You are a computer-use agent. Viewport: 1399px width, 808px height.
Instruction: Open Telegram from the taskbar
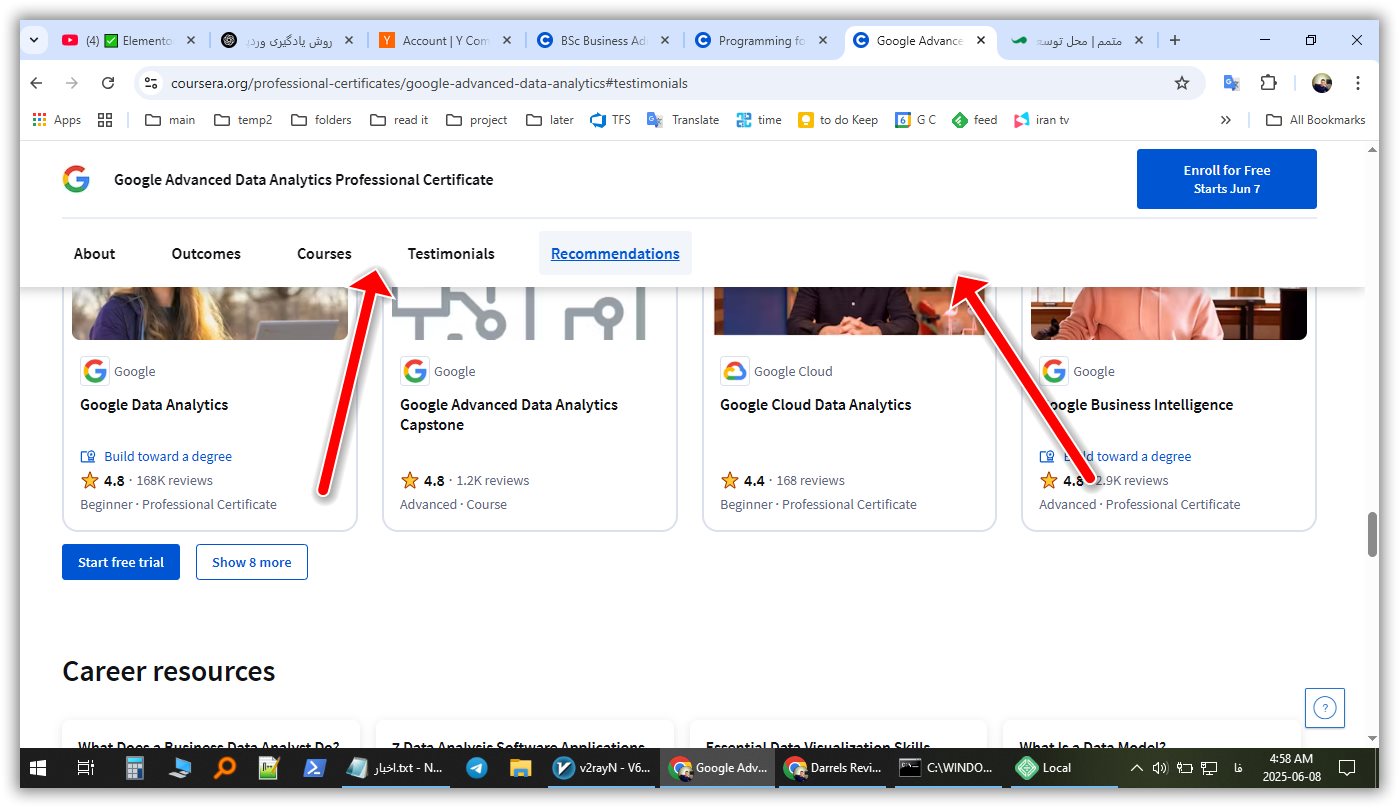coord(476,768)
